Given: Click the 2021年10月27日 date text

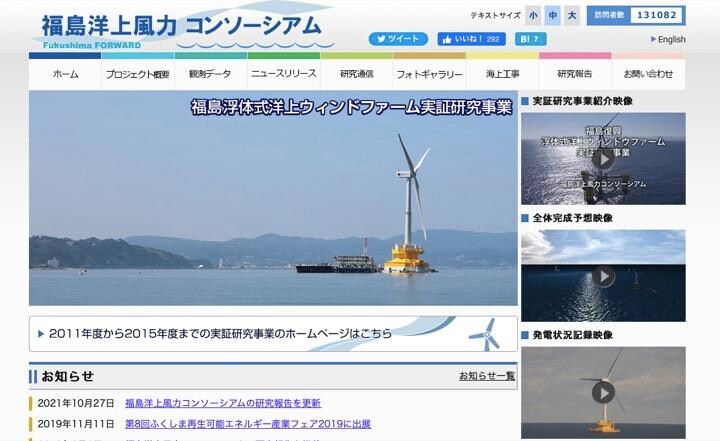Looking at the screenshot, I should pyautogui.click(x=76, y=403).
